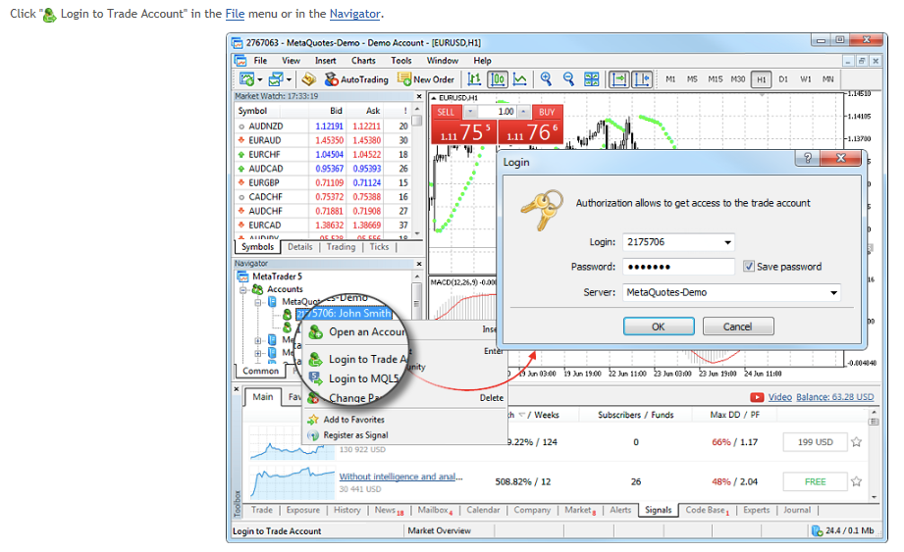Confirm login with the OK button
This screenshot has width=904, height=552.
[658, 326]
